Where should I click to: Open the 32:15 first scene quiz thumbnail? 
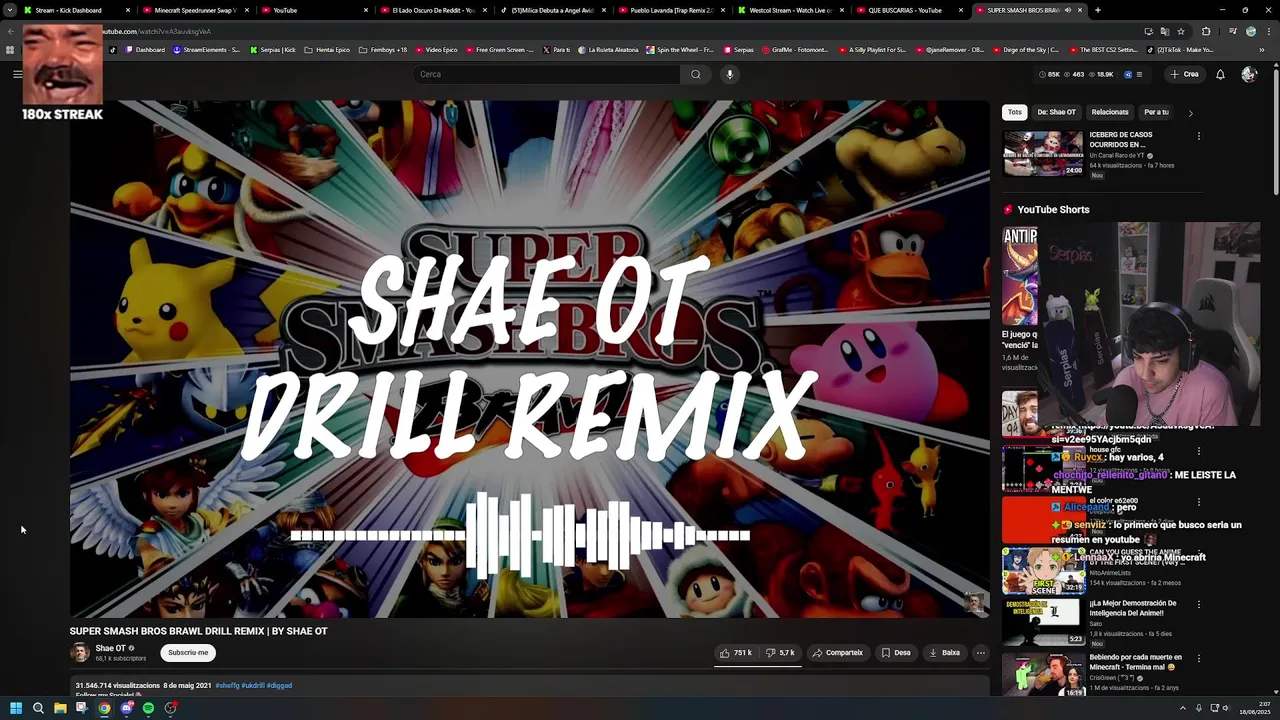click(1043, 571)
